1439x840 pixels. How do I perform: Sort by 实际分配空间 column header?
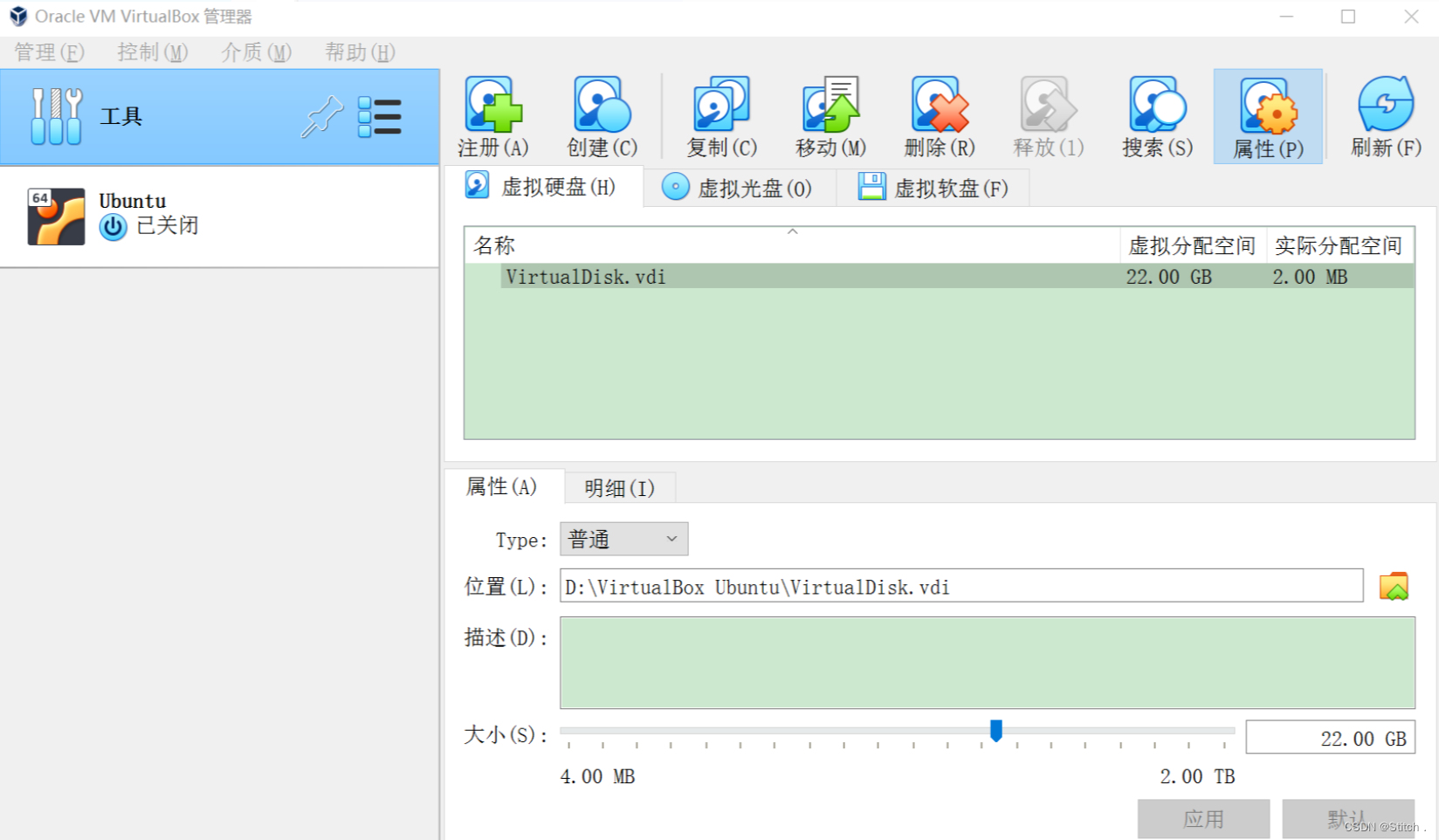[x=1339, y=245]
